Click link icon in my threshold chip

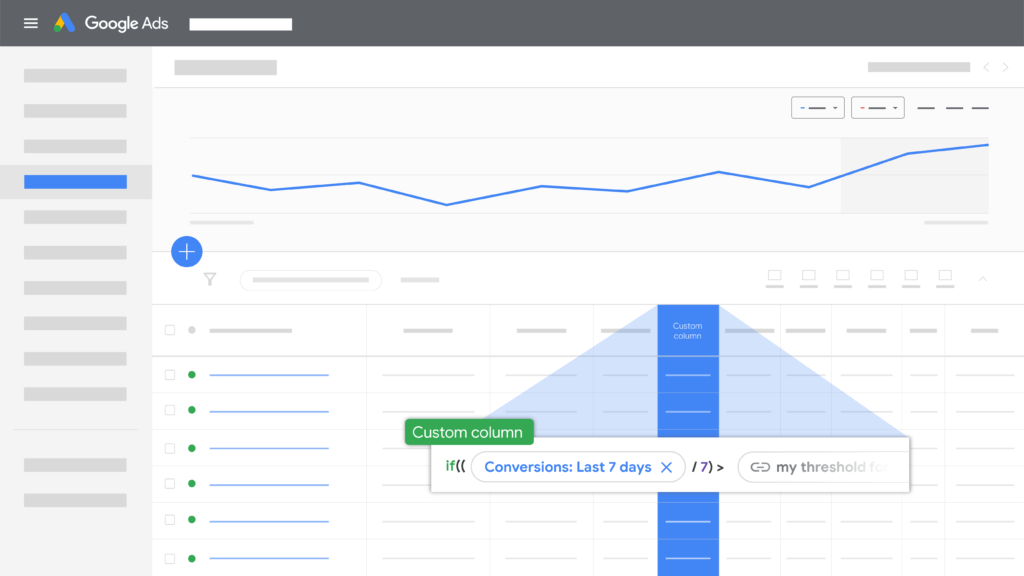pyautogui.click(x=760, y=467)
